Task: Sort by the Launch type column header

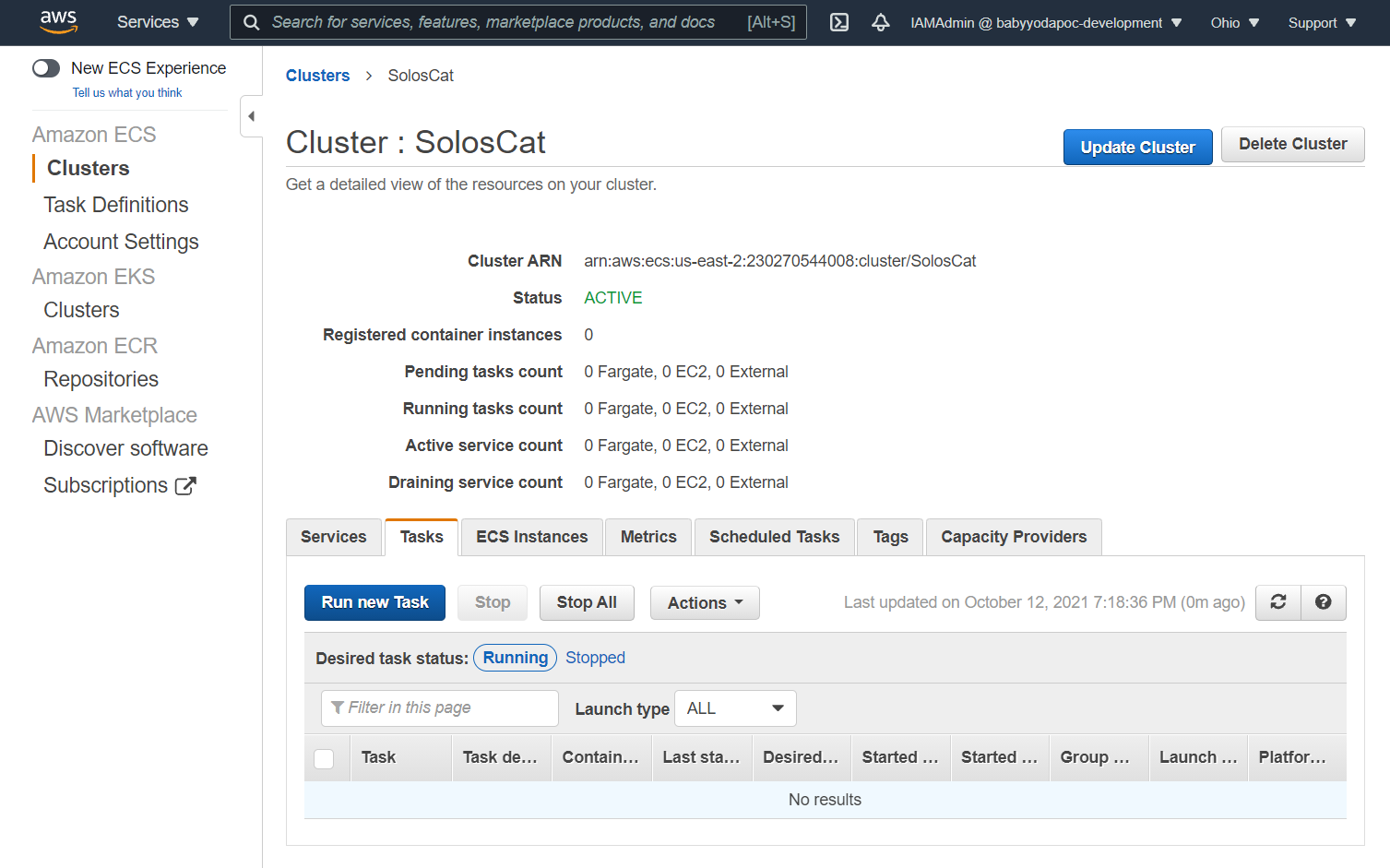Action: pos(1198,757)
